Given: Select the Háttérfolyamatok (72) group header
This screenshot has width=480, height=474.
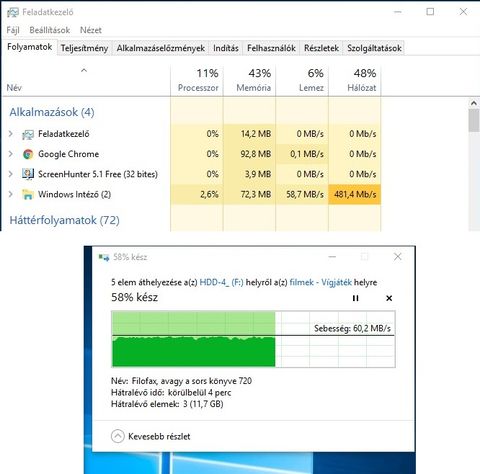Looking at the screenshot, I should point(64,220).
